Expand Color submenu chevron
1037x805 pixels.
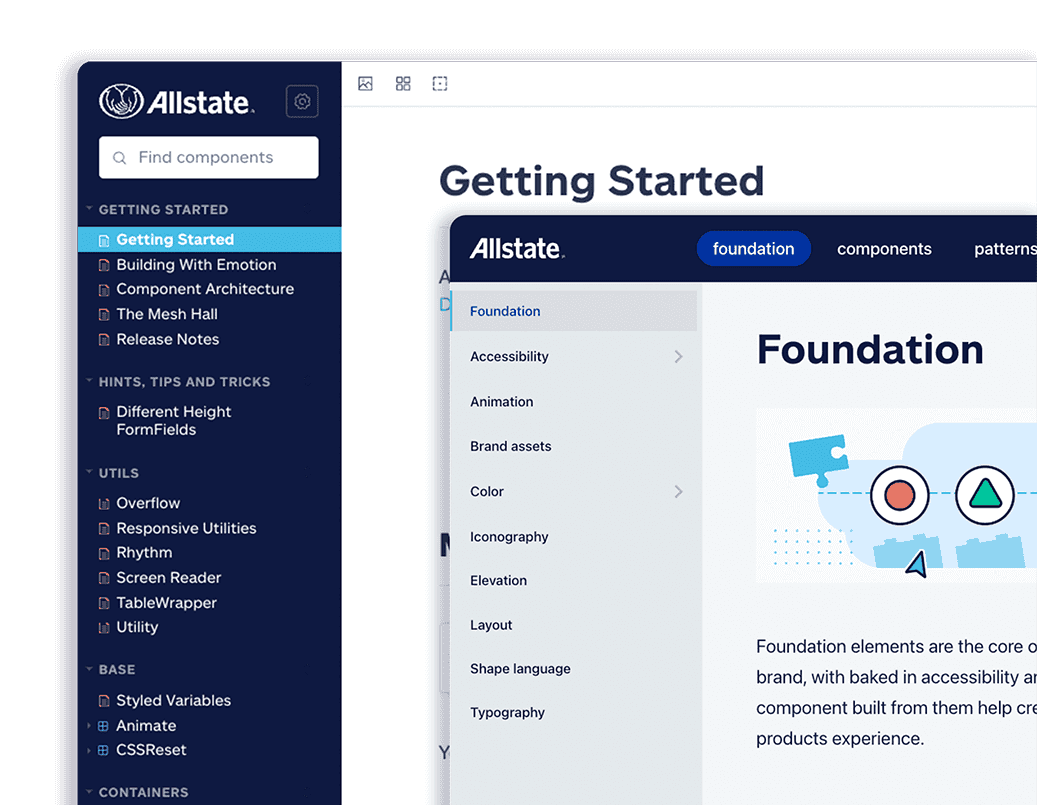(679, 491)
